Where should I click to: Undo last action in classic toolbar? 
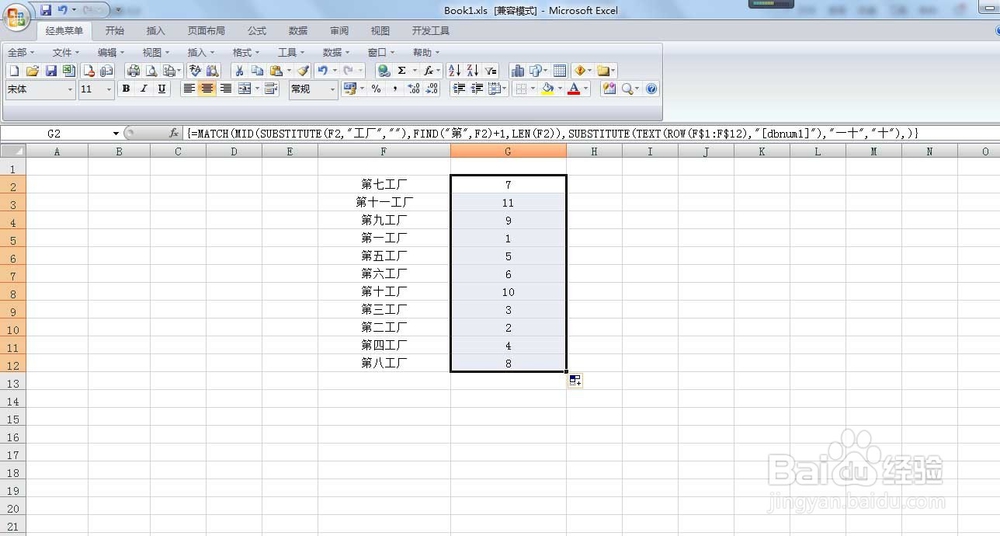click(x=323, y=71)
